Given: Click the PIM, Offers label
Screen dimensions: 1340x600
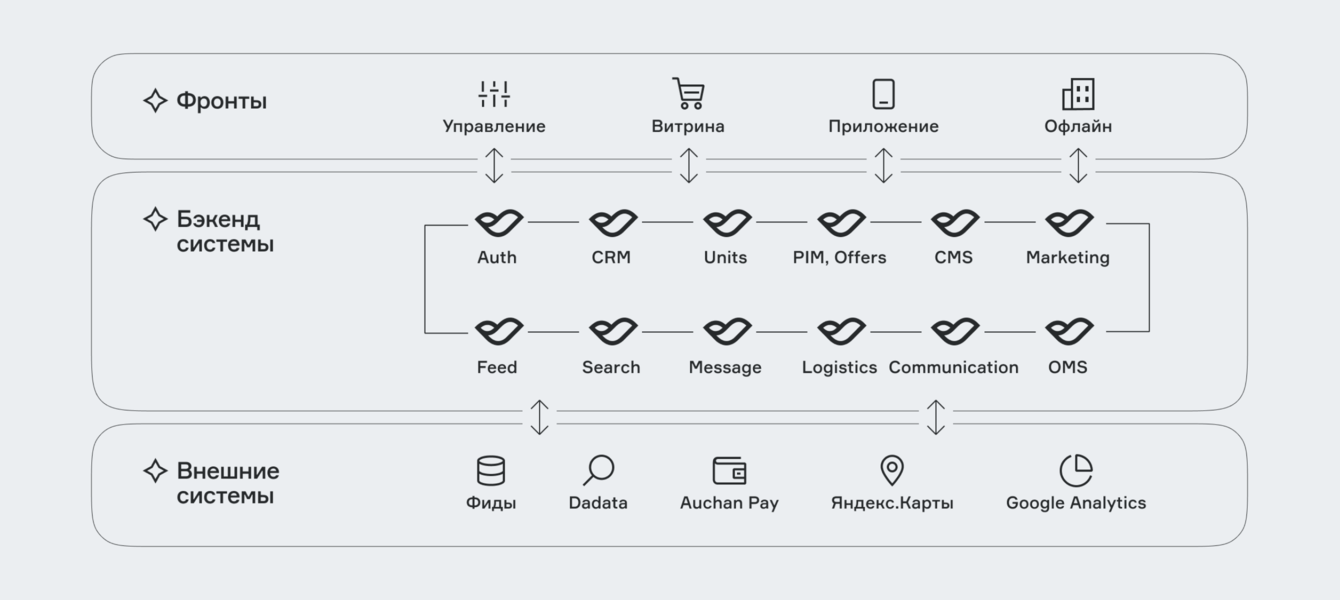Looking at the screenshot, I should pos(839,257).
